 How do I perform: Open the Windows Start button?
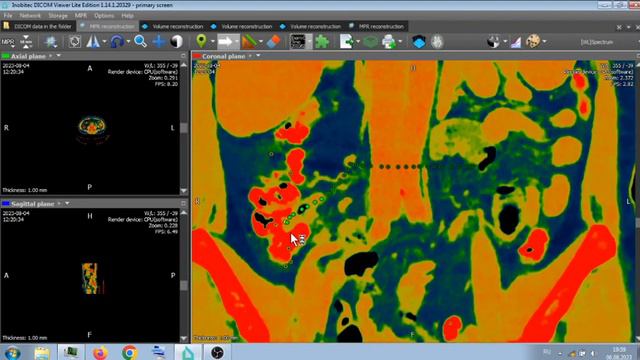point(13,352)
